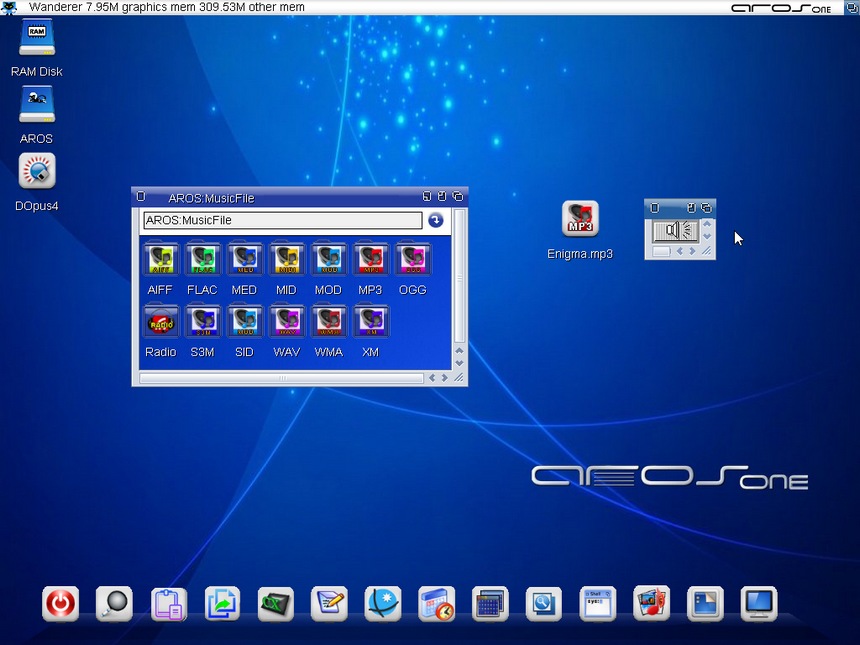This screenshot has height=645, width=860.
Task: Open the OGG music folder
Action: point(412,260)
